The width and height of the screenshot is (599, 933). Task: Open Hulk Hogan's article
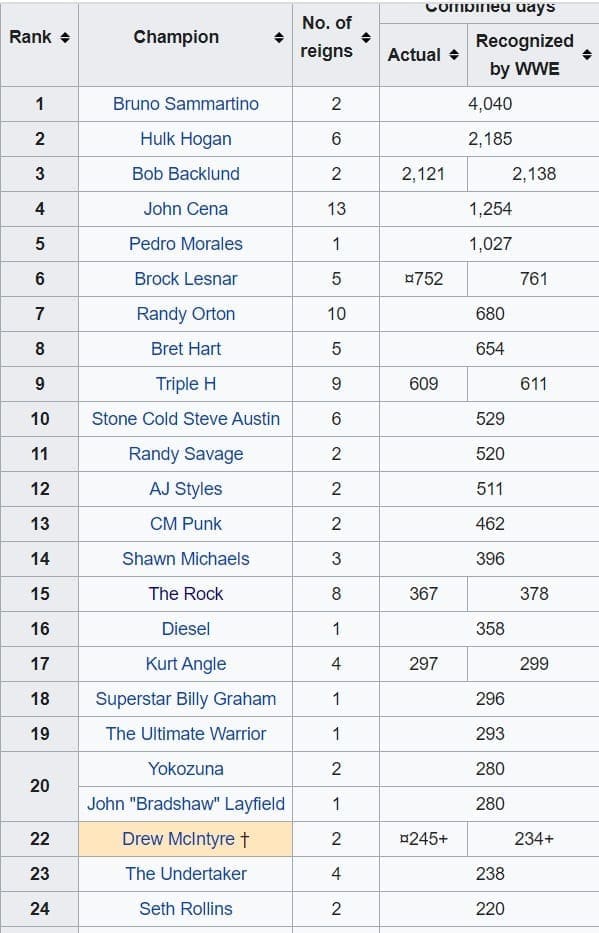click(184, 139)
